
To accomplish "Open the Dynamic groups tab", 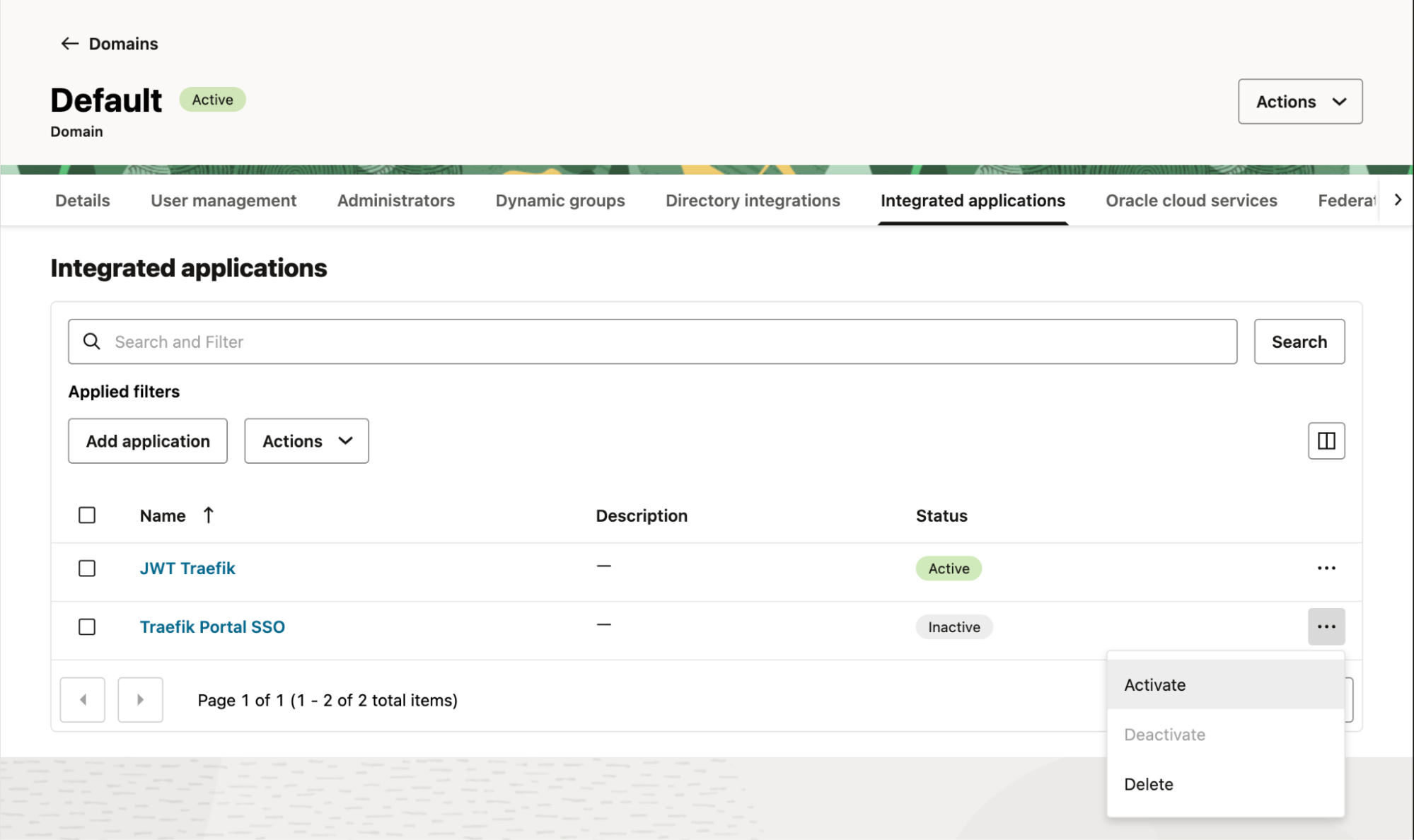I will coord(560,201).
